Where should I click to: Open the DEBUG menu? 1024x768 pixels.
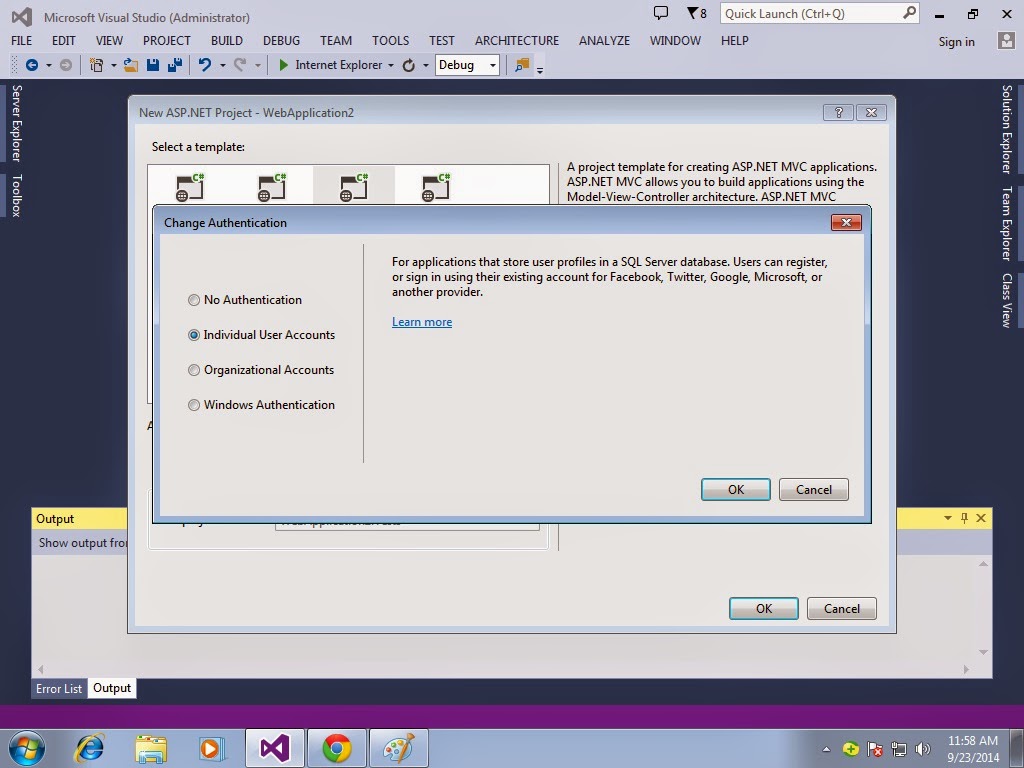click(281, 40)
